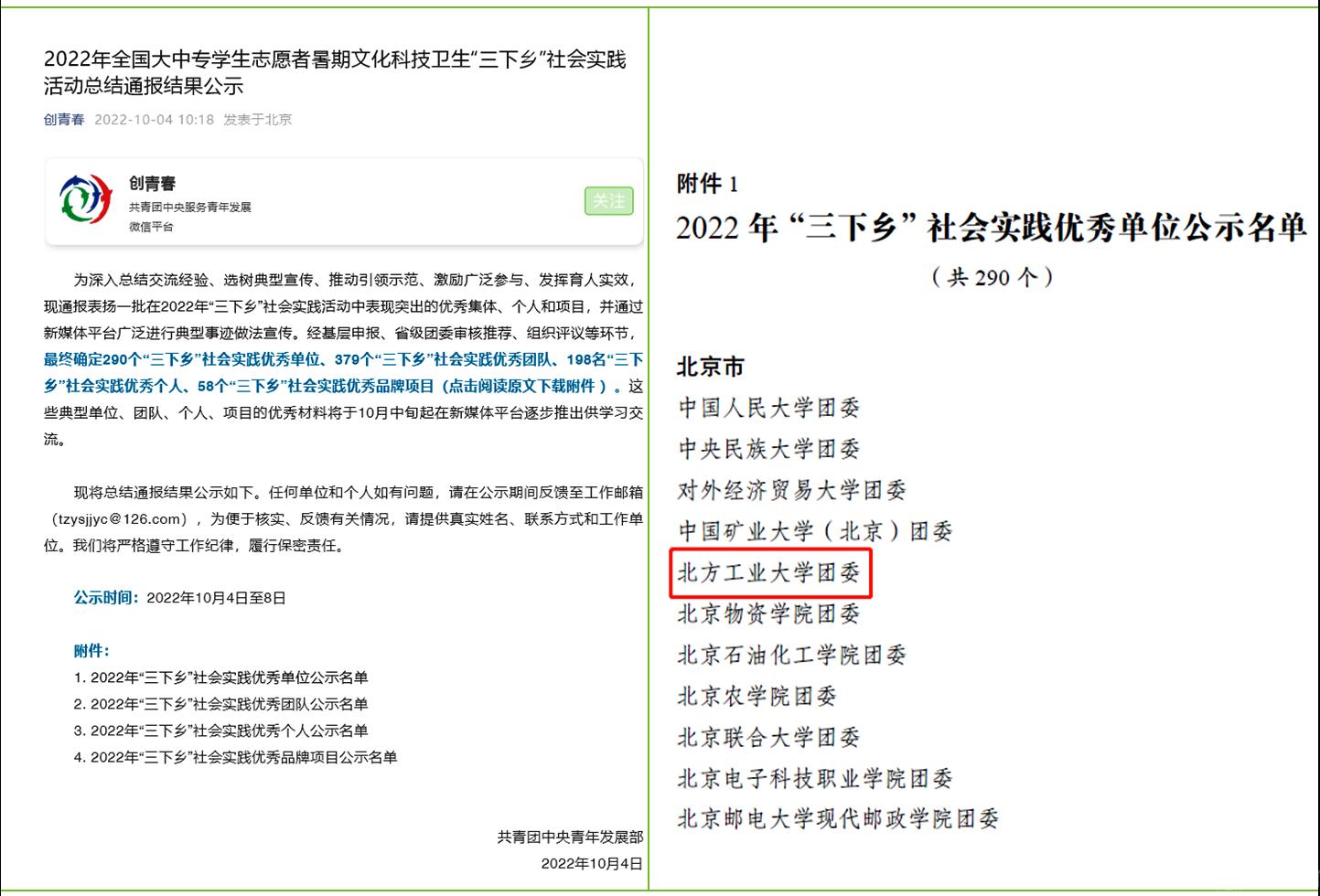Open the blue 创青春 author link under title
This screenshot has width=1320, height=896.
coord(64,120)
